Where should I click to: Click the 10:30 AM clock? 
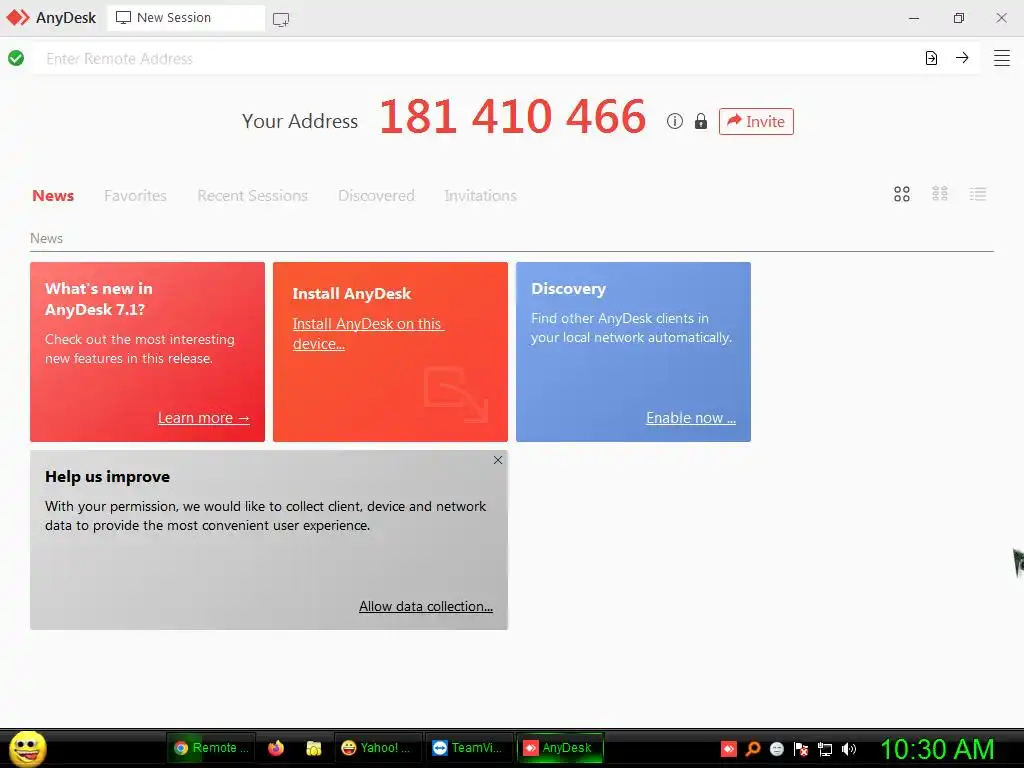(x=937, y=749)
